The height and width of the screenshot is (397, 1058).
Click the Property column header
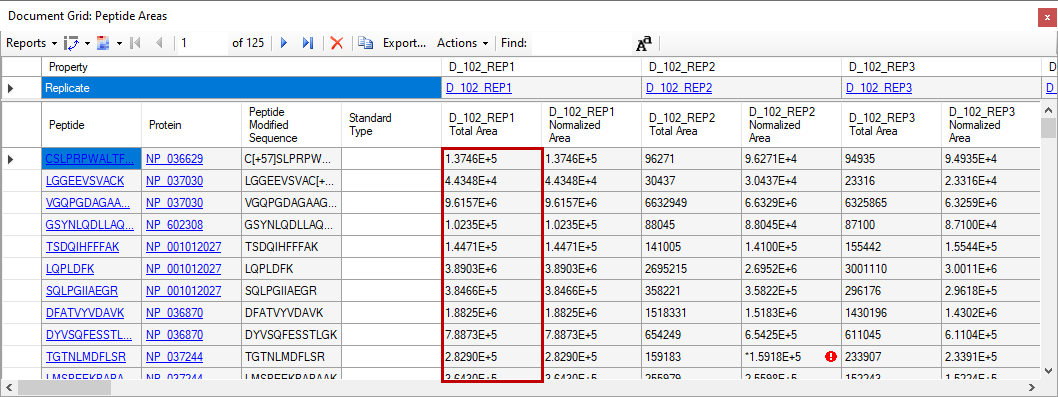[241, 68]
